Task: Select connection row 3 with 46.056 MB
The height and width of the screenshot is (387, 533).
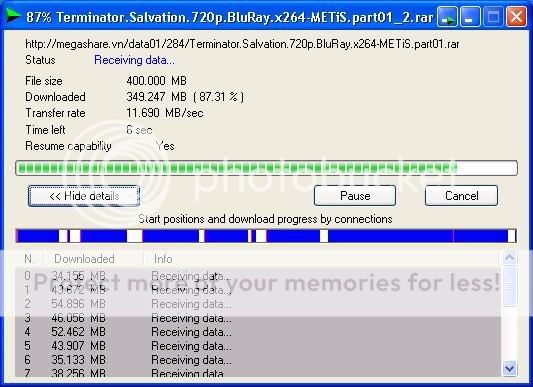Action: point(258,318)
